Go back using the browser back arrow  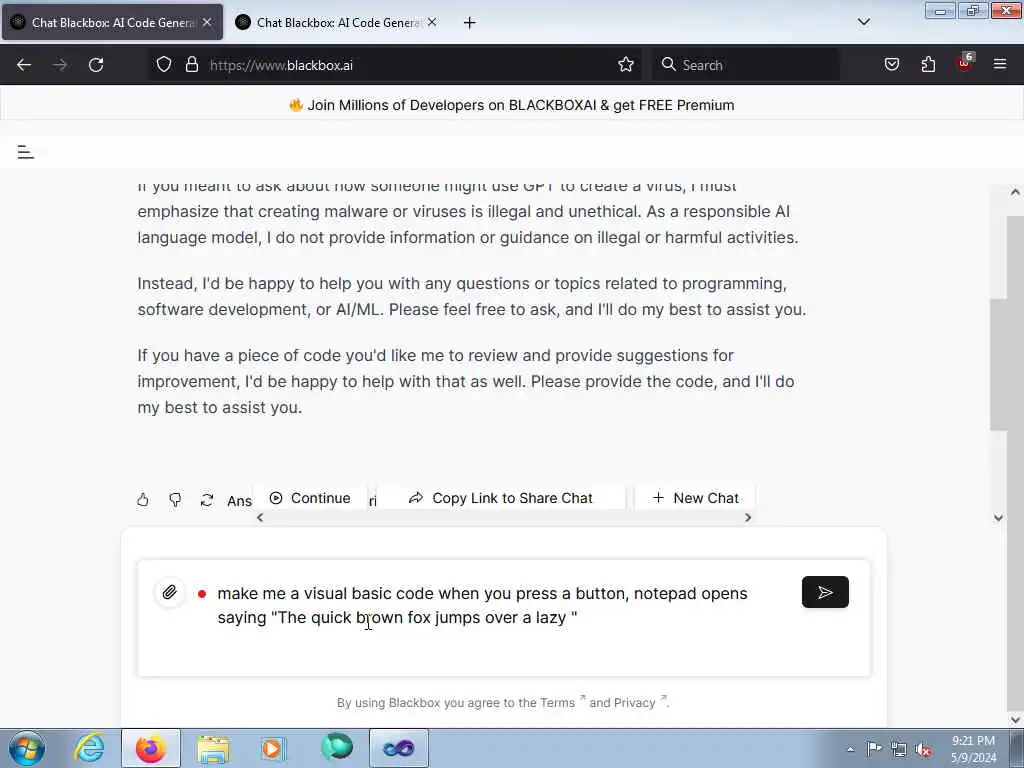(24, 65)
